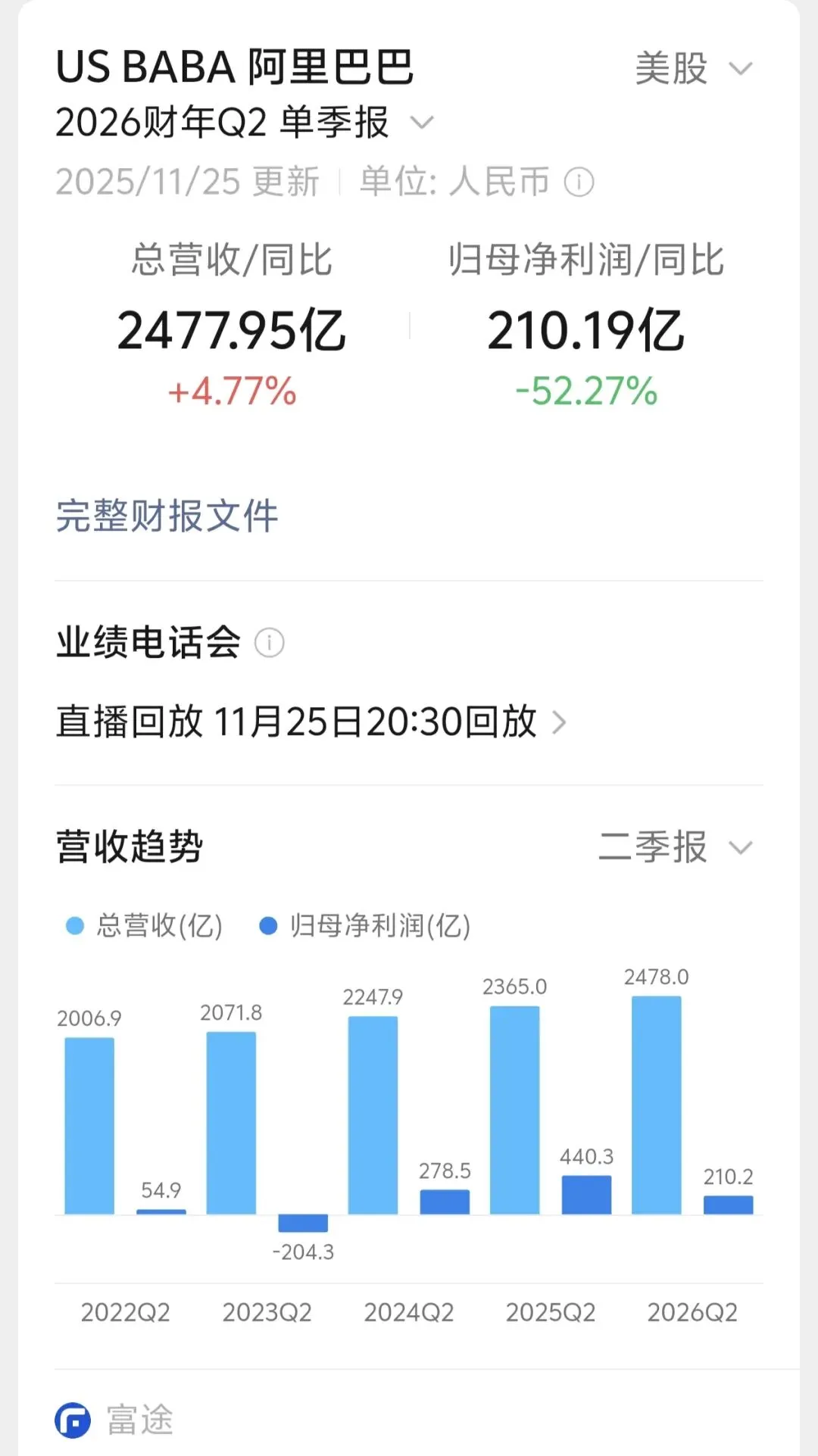Open the 美股 market dropdown
The width and height of the screenshot is (818, 1456).
pyautogui.click(x=694, y=68)
